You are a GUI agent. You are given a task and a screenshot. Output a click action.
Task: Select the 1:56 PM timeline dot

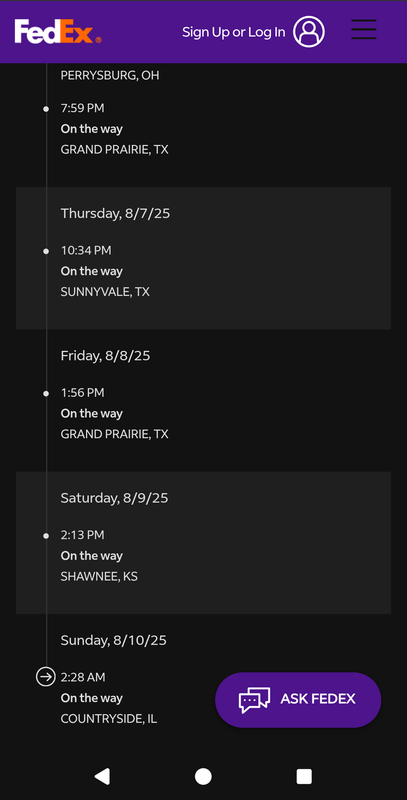coord(46,393)
